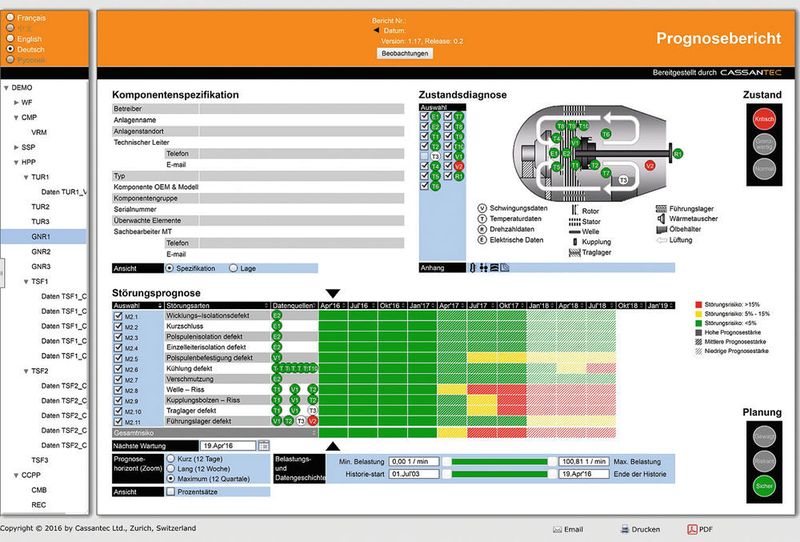Select Kurz (12 Tage) forecast horizon

(171, 459)
